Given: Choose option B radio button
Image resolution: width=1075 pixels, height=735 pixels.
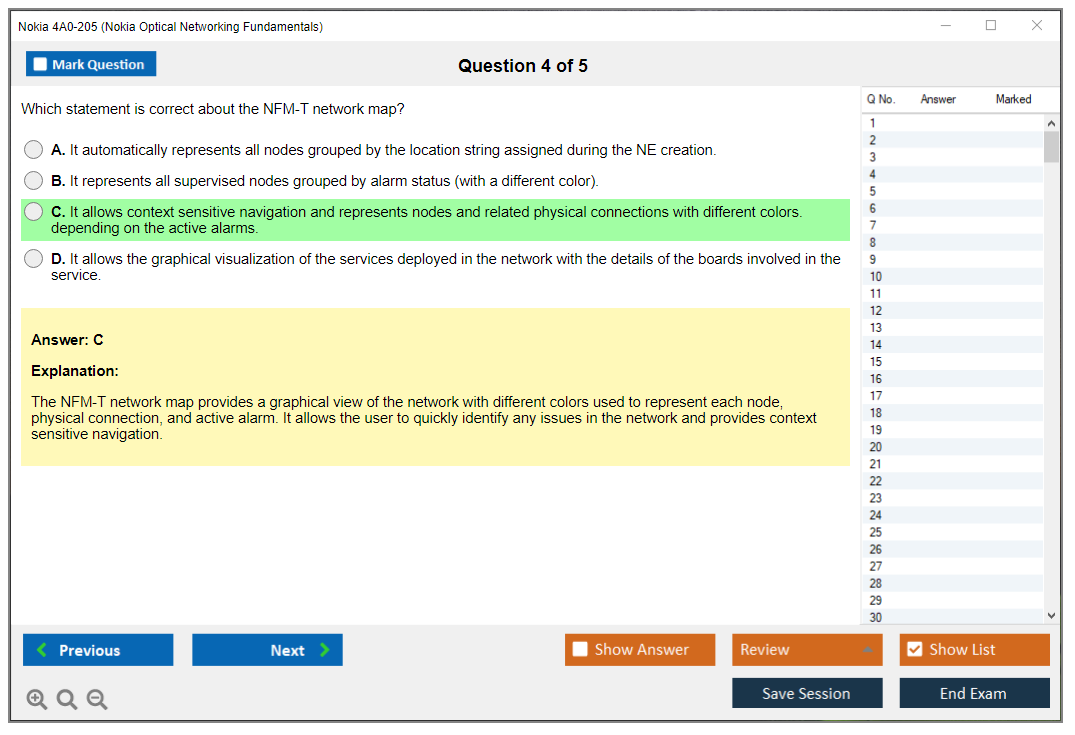Looking at the screenshot, I should pyautogui.click(x=34, y=181).
